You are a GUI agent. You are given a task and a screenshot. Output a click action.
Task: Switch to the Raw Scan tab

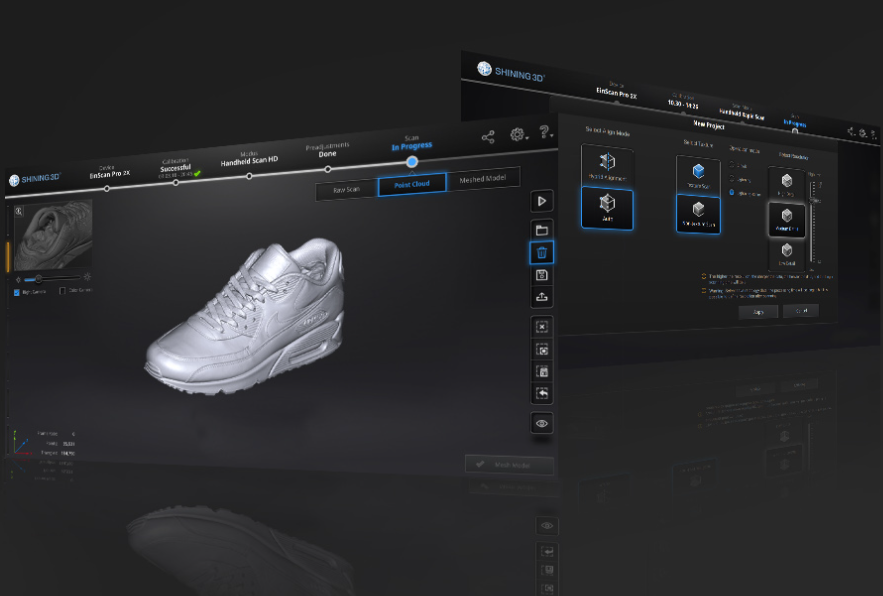click(346, 190)
